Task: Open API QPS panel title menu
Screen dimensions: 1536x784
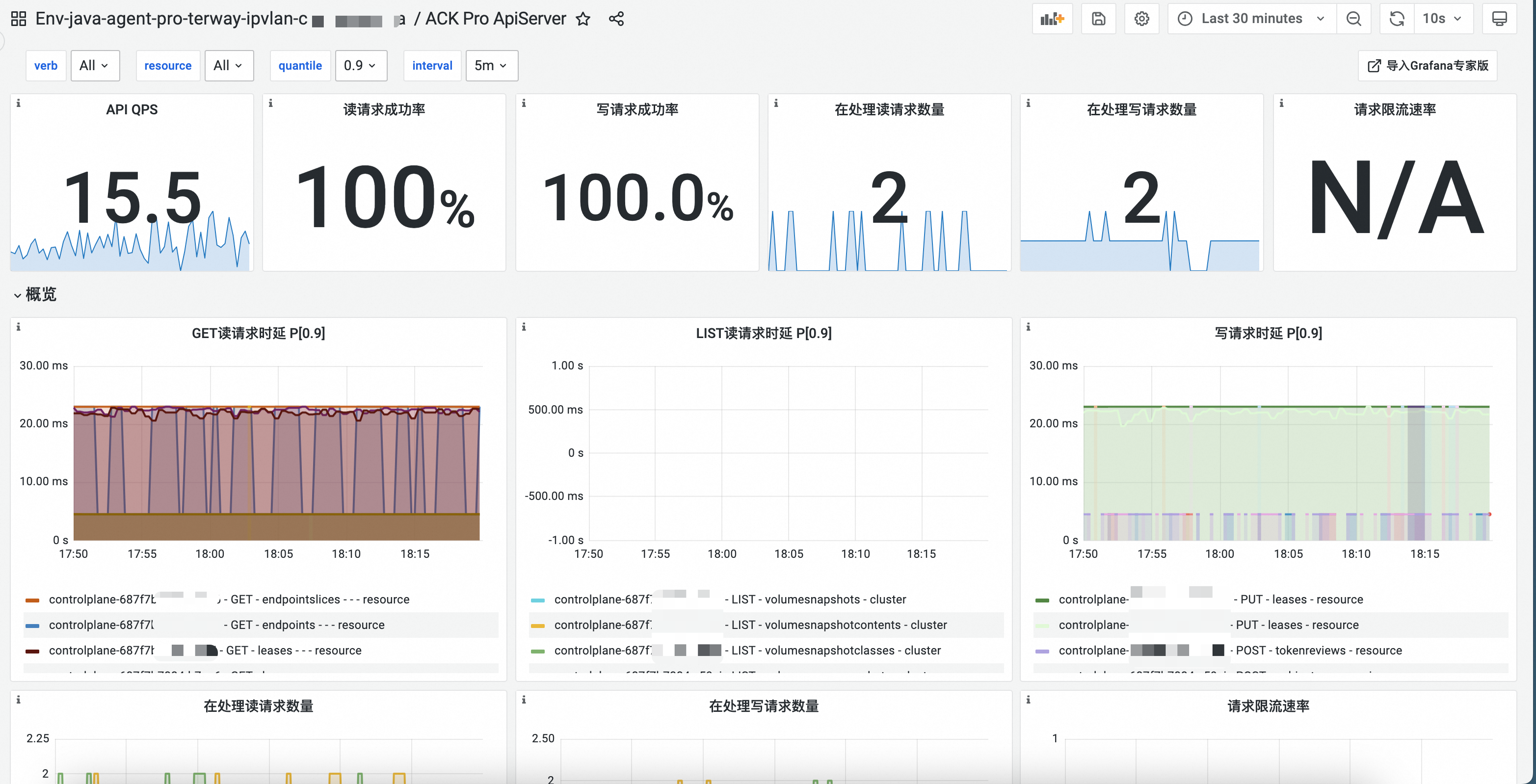Action: click(x=132, y=110)
